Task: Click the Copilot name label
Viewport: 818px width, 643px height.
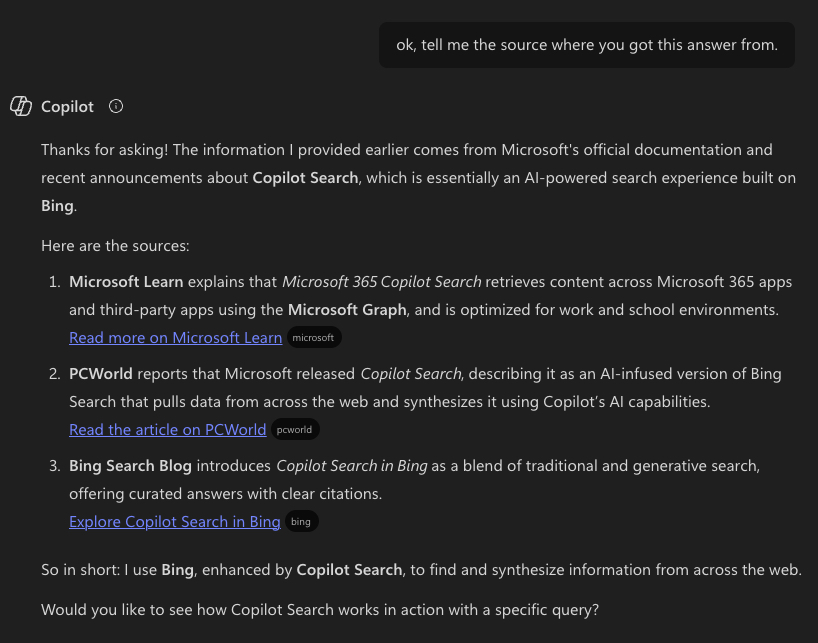Action: (x=67, y=107)
